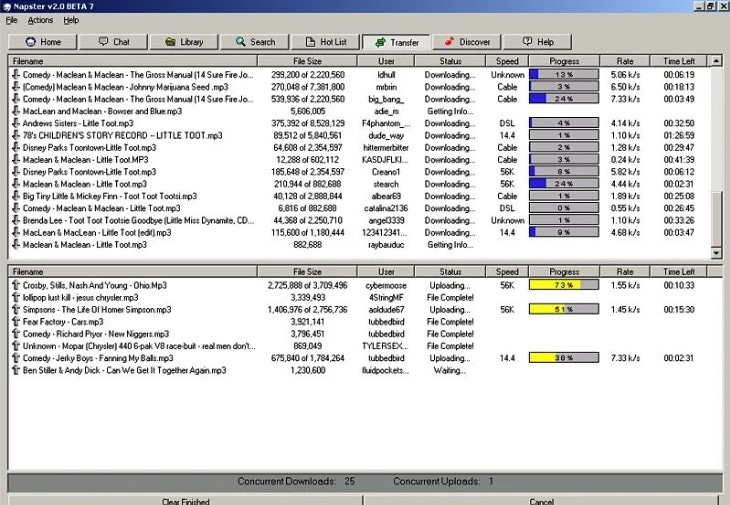Select user hittermerbitter in downloads
The image size is (730, 505).
pos(386,148)
